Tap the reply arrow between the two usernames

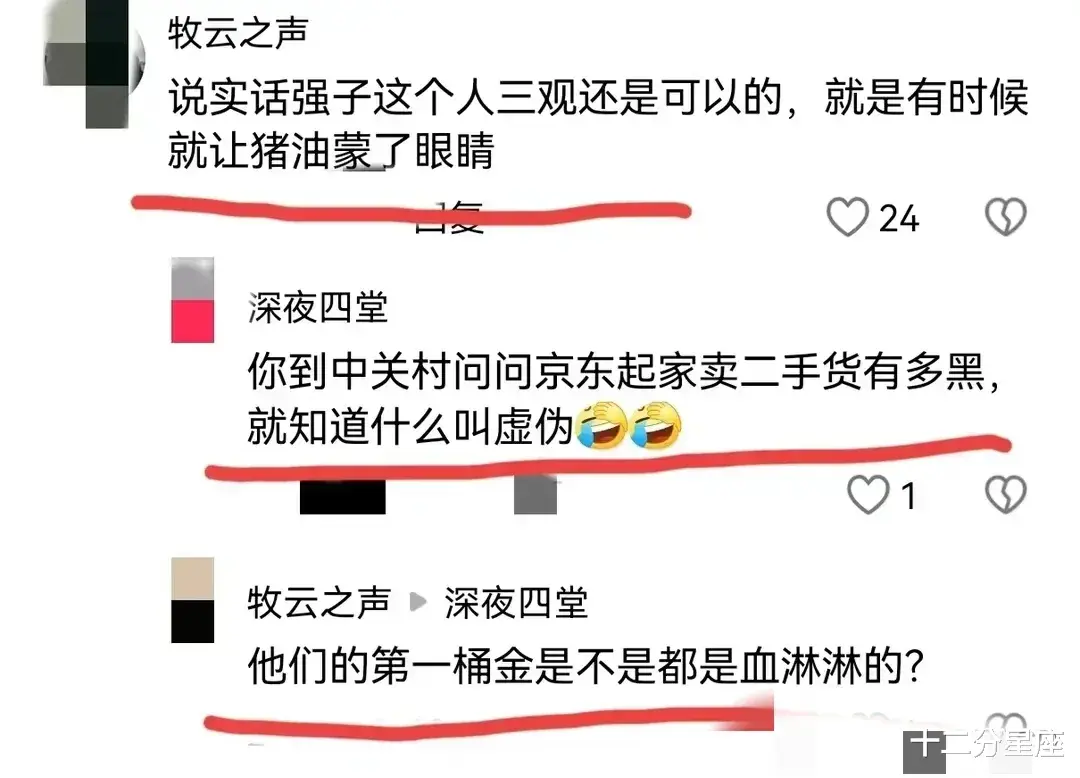(417, 602)
